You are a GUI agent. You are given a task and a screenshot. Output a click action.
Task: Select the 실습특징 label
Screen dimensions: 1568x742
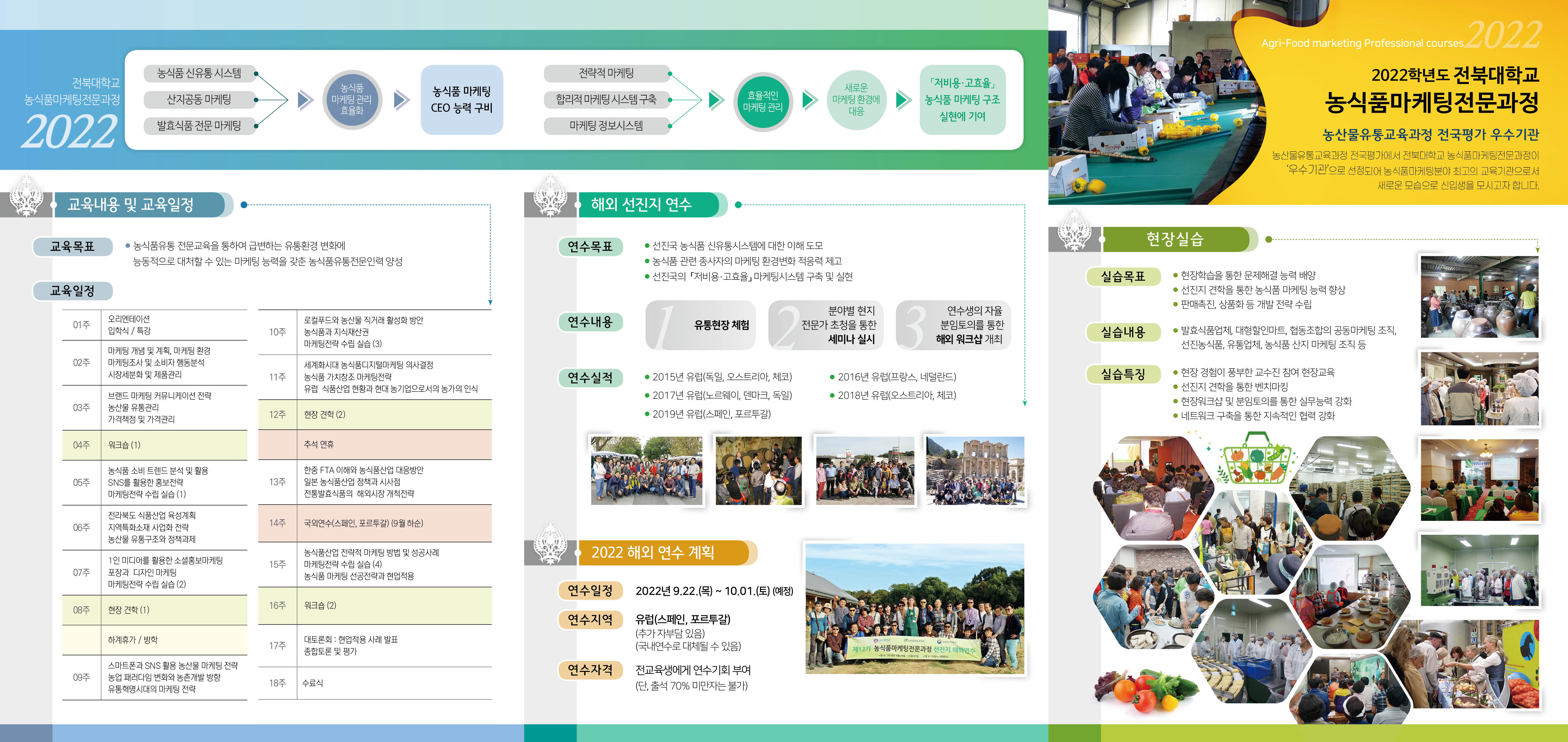click(x=1123, y=375)
